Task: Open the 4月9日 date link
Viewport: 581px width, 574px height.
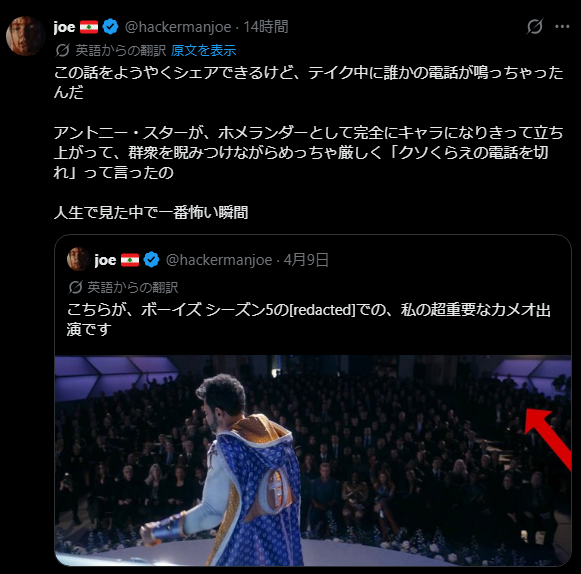Action: (x=306, y=260)
